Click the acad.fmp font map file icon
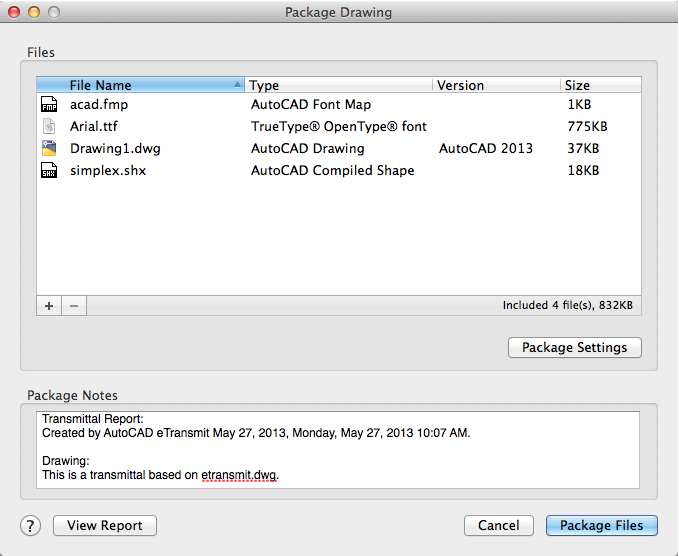The image size is (679, 556). tap(49, 104)
